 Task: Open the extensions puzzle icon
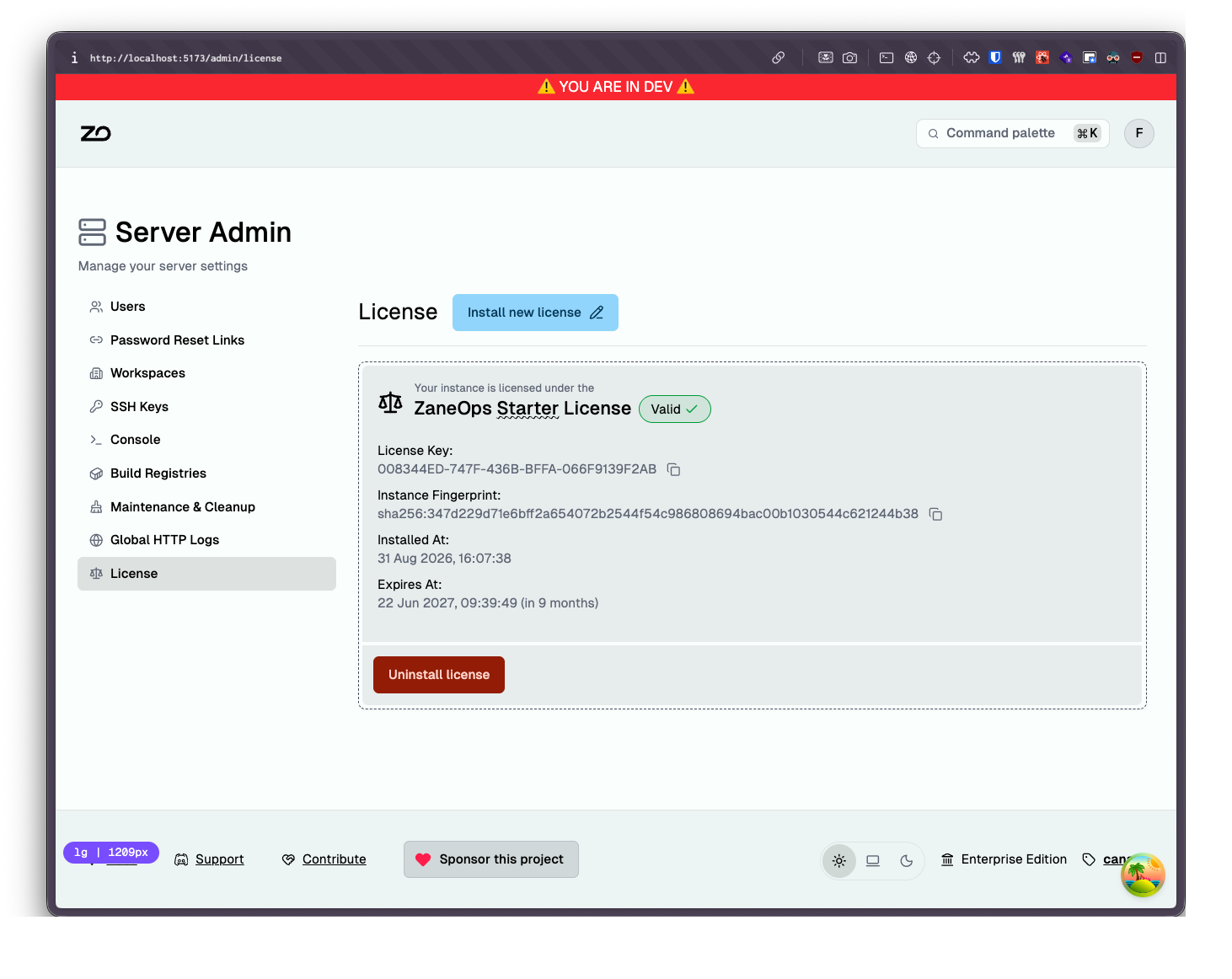pyautogui.click(x=972, y=58)
